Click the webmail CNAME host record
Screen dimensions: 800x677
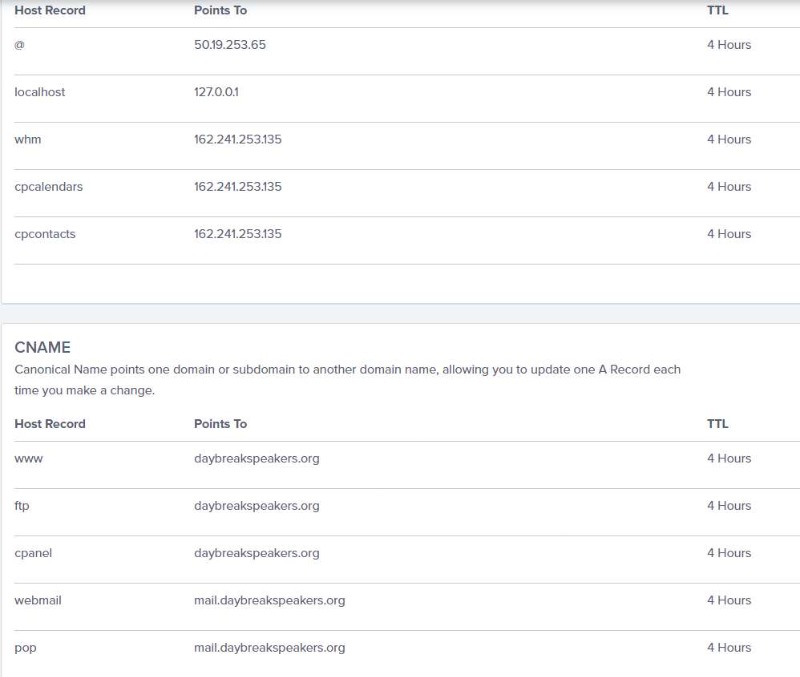pos(38,600)
